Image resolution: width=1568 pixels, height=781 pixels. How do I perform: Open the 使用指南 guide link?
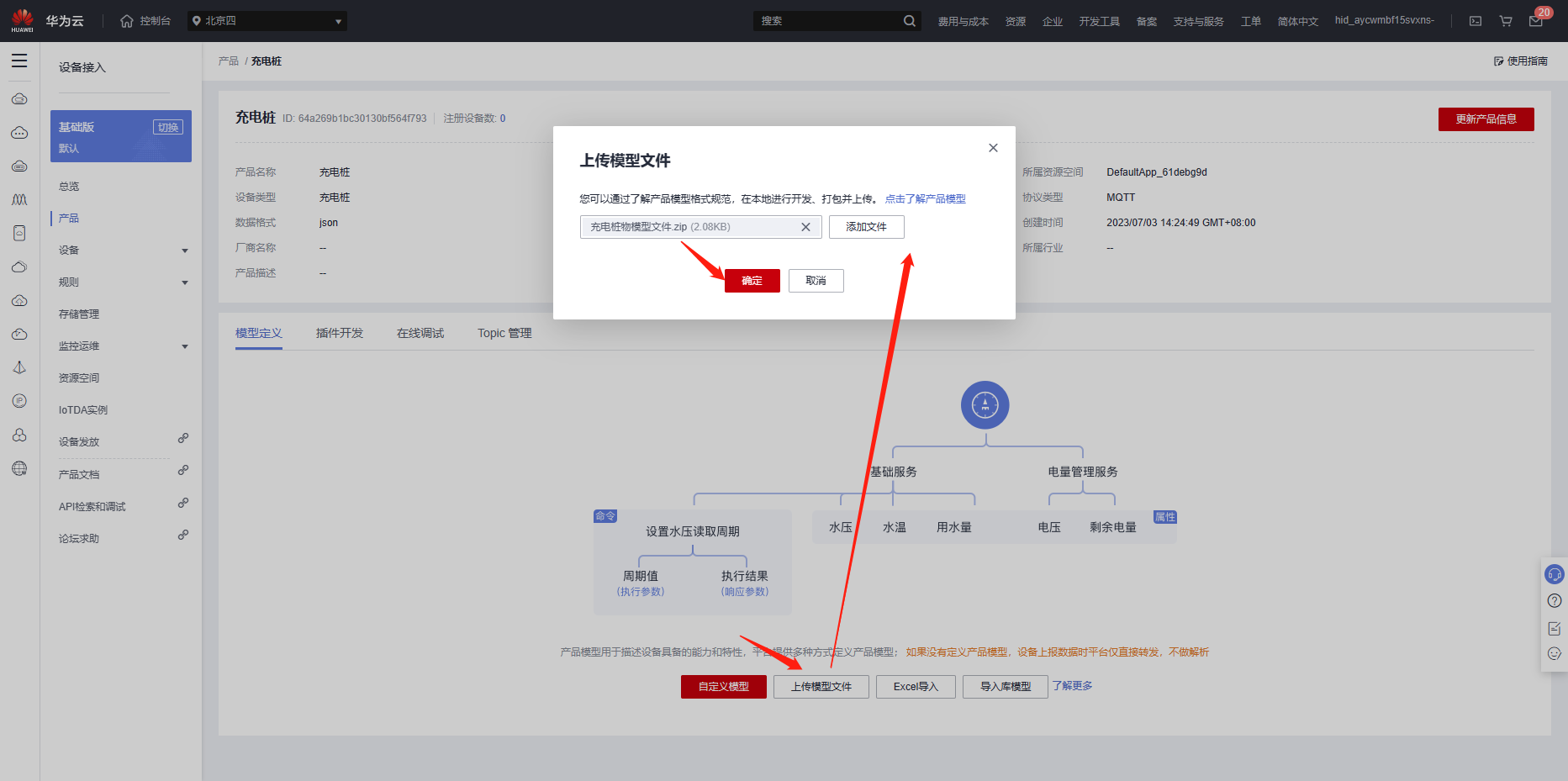pos(1521,61)
